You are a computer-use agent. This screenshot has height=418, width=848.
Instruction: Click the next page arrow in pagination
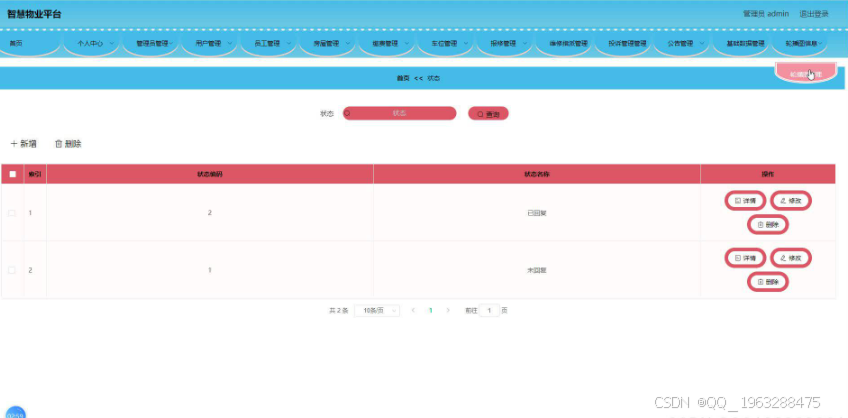pos(448,310)
